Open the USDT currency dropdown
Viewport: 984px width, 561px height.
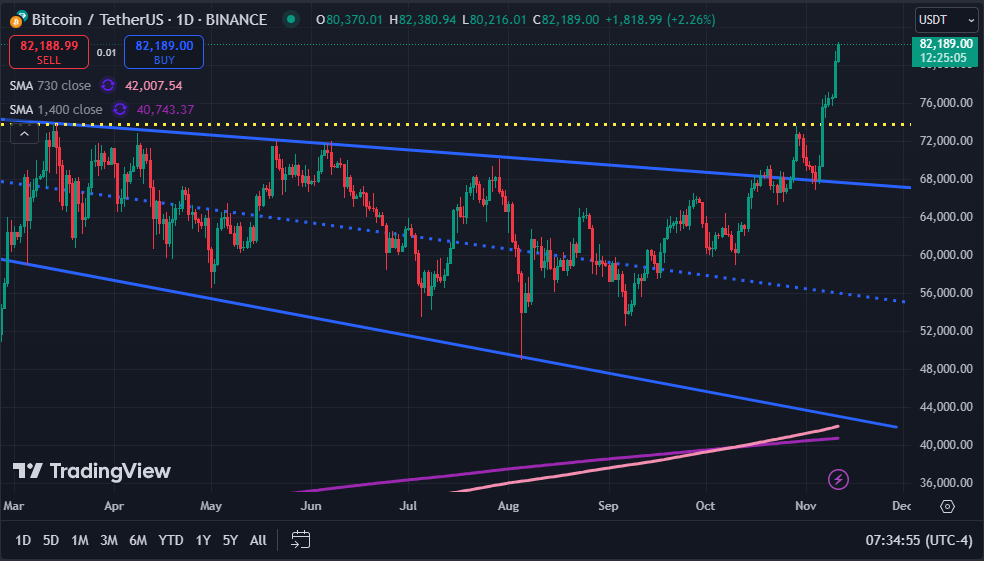[x=946, y=20]
